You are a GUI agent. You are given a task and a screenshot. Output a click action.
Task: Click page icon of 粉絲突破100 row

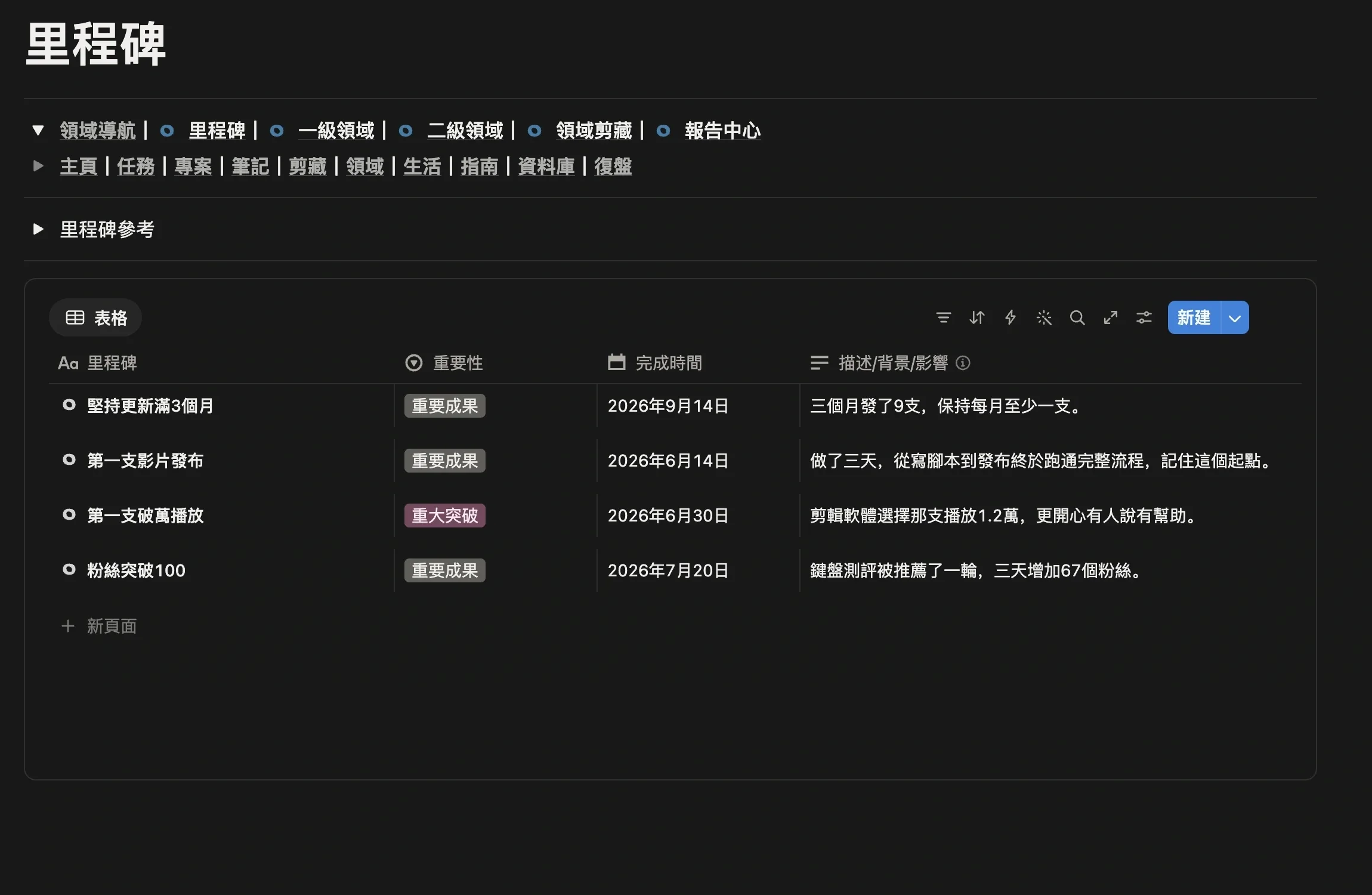(x=69, y=570)
